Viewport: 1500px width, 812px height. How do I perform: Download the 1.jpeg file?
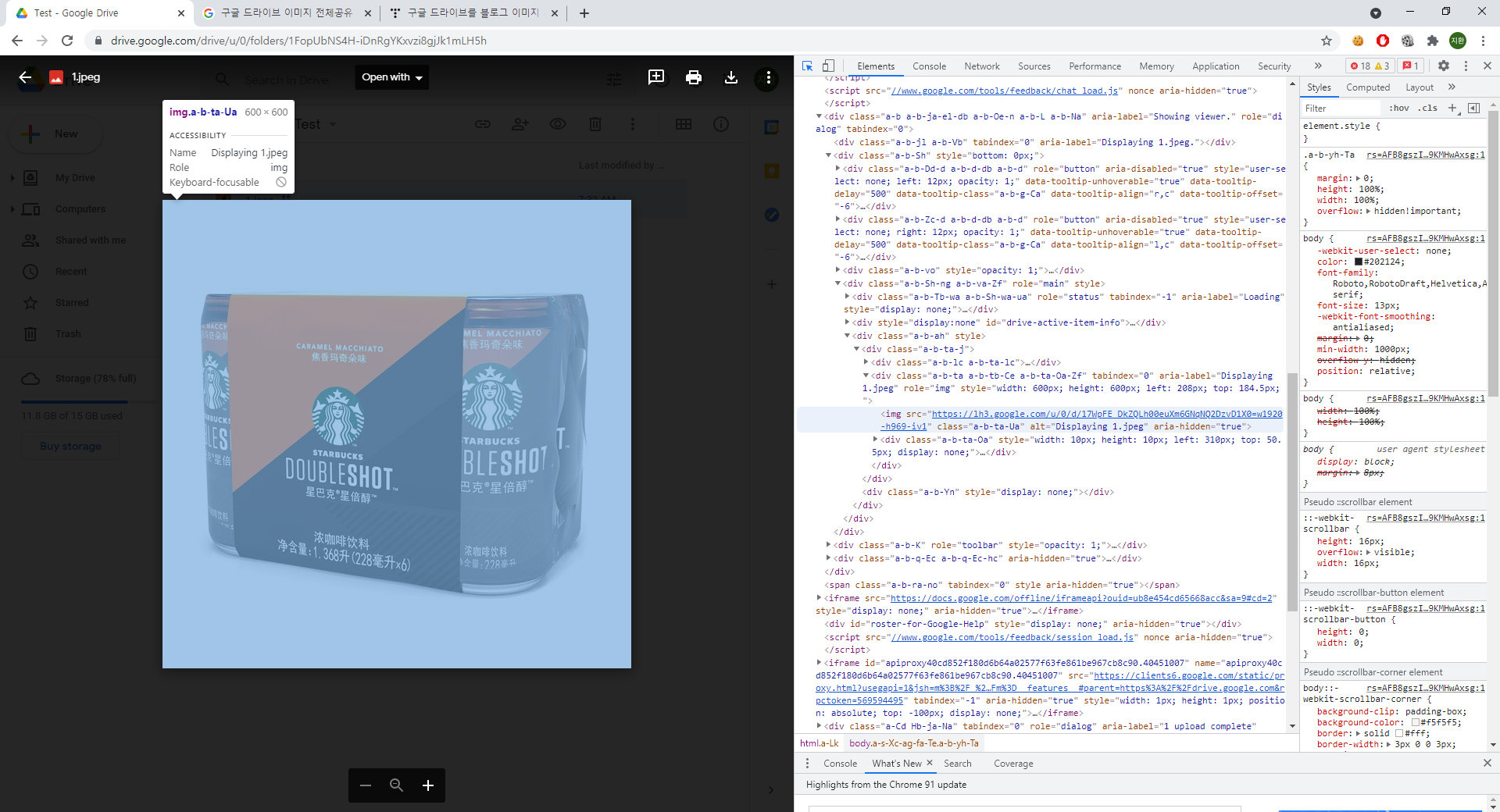tap(731, 77)
